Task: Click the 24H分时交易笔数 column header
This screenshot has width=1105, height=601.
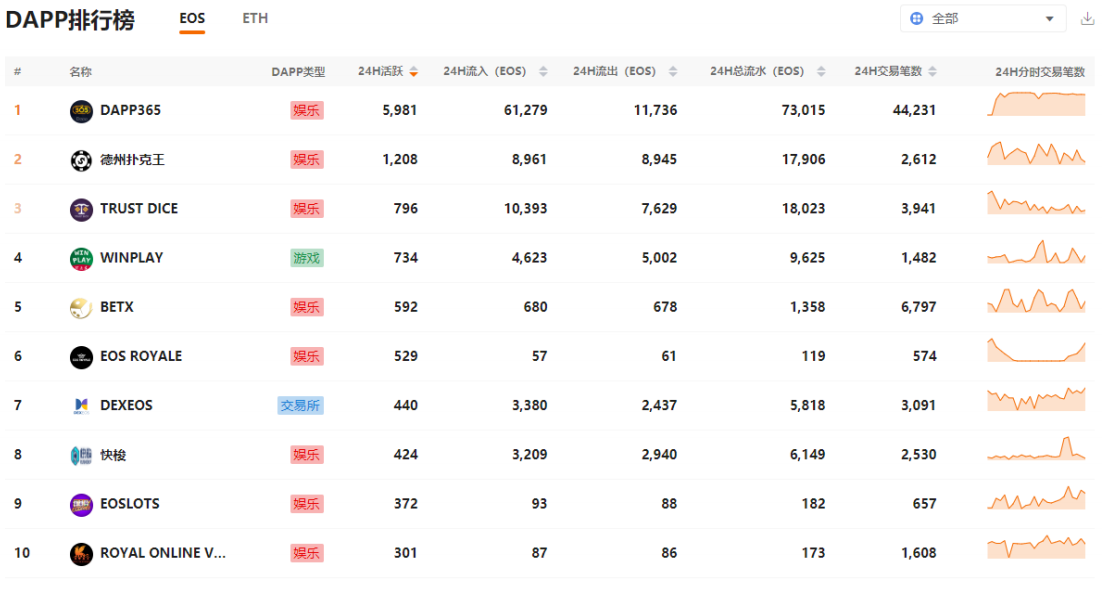Action: 1040,72
